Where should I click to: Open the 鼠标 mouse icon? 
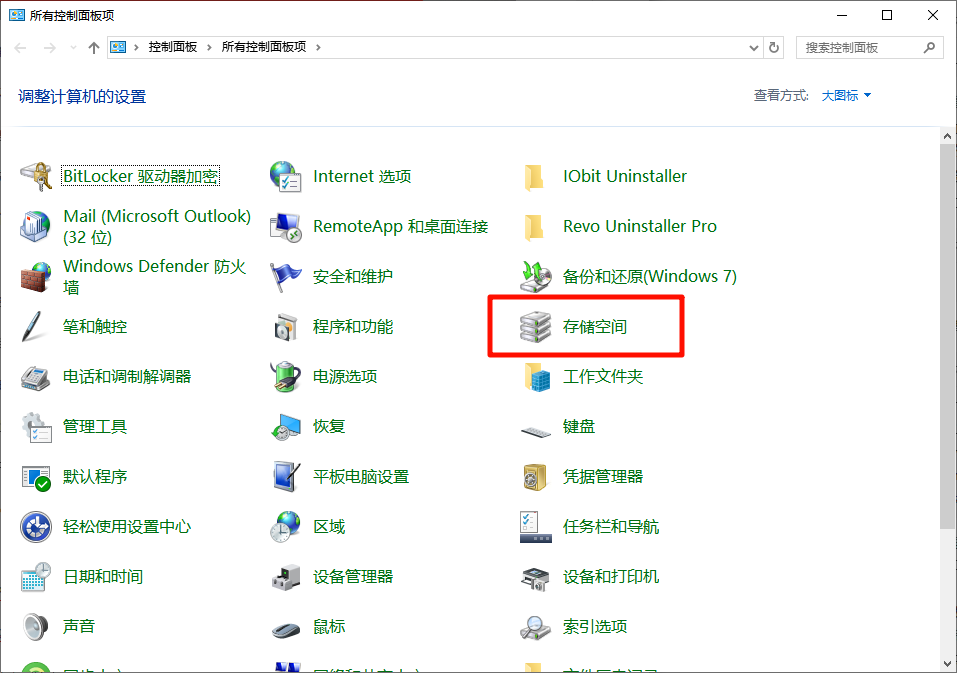(x=286, y=628)
